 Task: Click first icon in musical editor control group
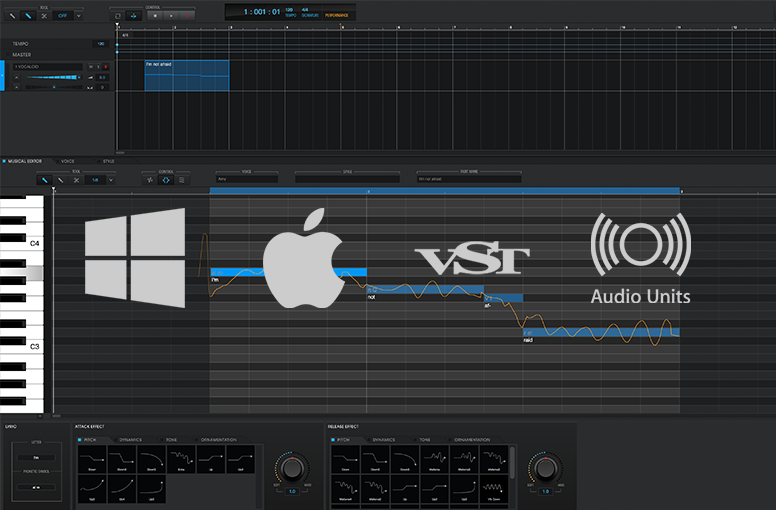[150, 180]
